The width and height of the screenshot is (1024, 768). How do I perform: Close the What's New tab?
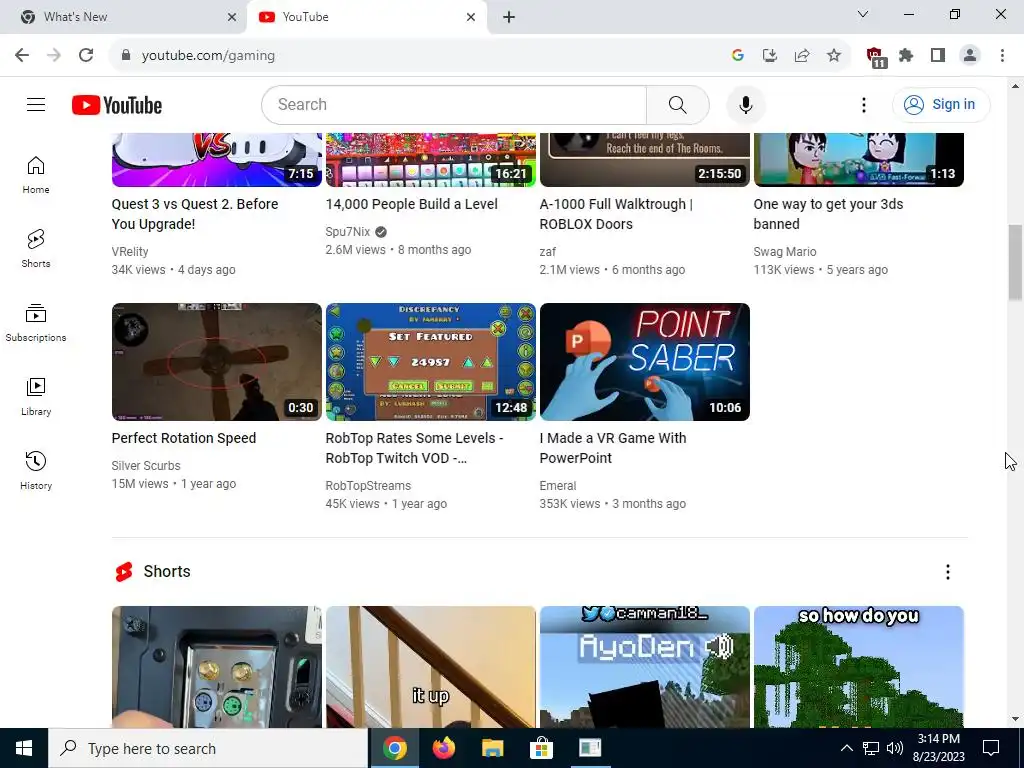(x=232, y=17)
